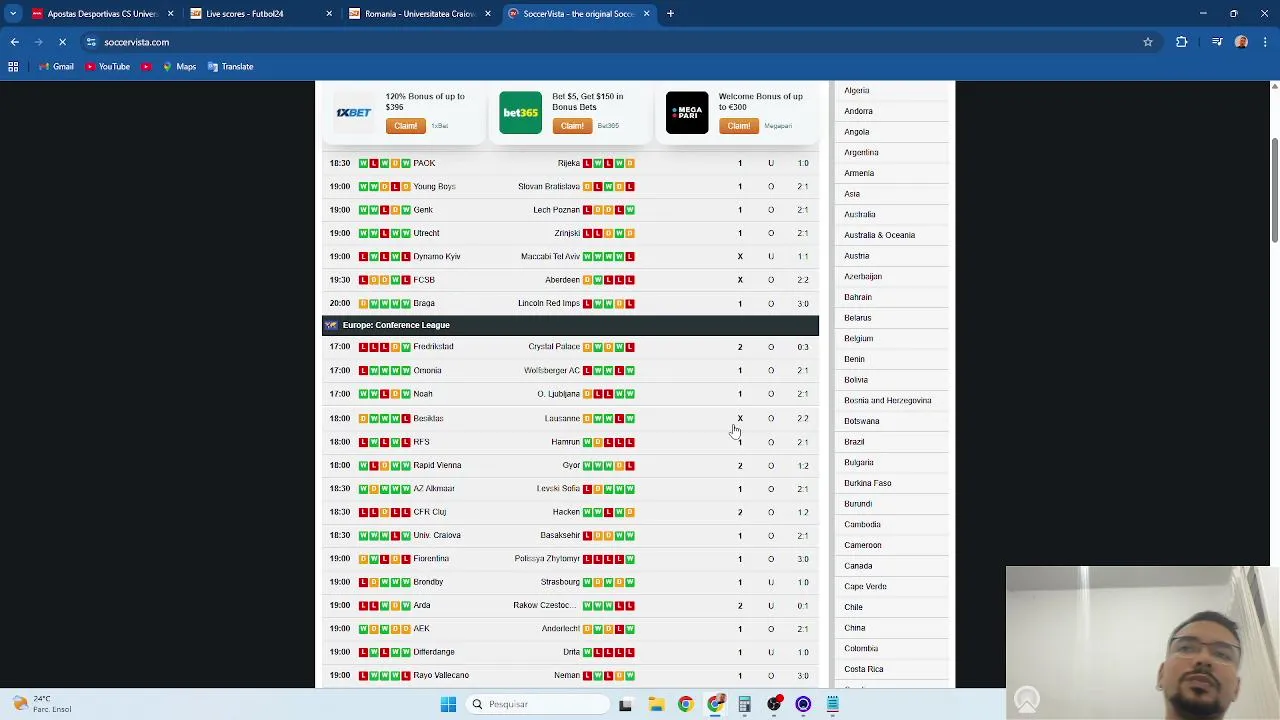Open Fiorentina vs Polissya Zhytomyr match
This screenshot has height=720, width=1280.
(x=570, y=559)
